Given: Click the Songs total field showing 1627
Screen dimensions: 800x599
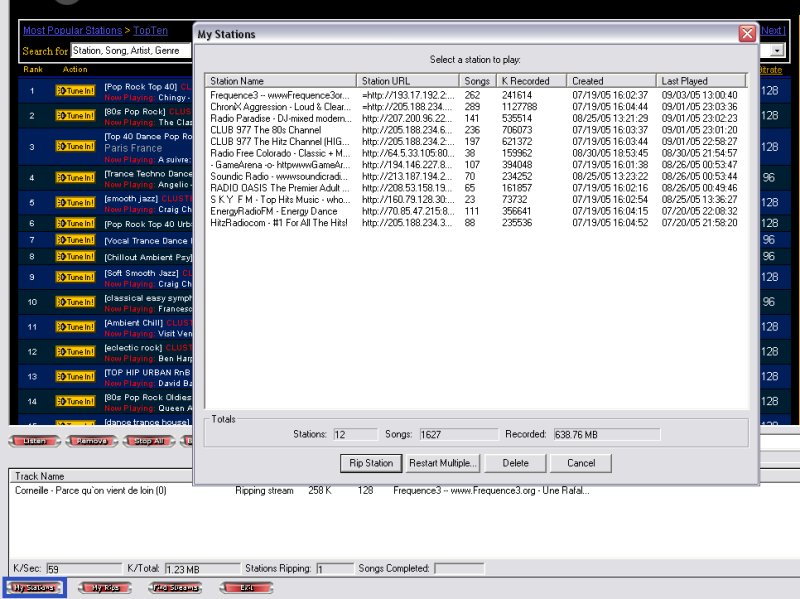Looking at the screenshot, I should (x=459, y=435).
